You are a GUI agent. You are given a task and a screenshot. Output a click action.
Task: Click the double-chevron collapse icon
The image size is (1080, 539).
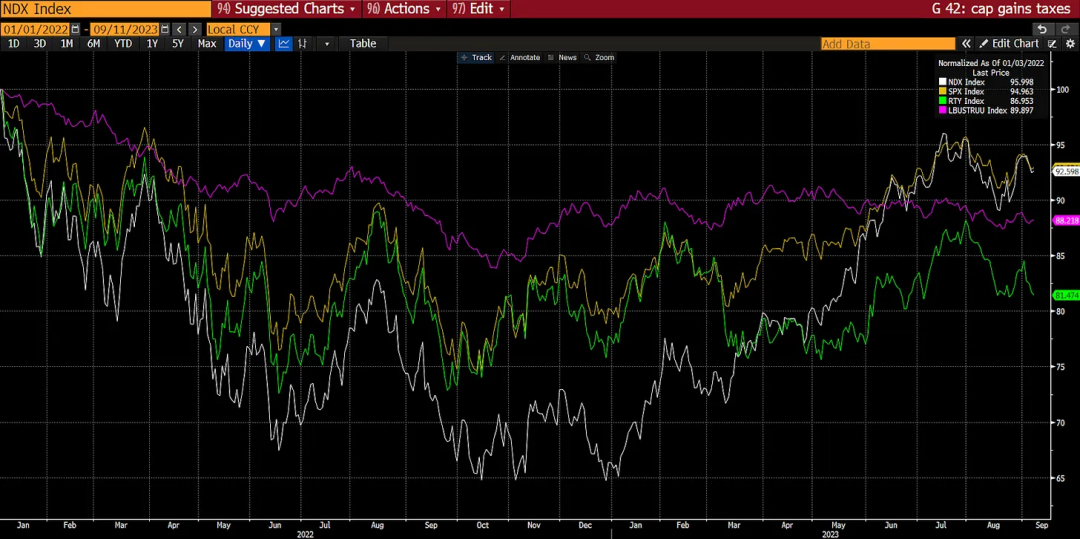tap(966, 44)
